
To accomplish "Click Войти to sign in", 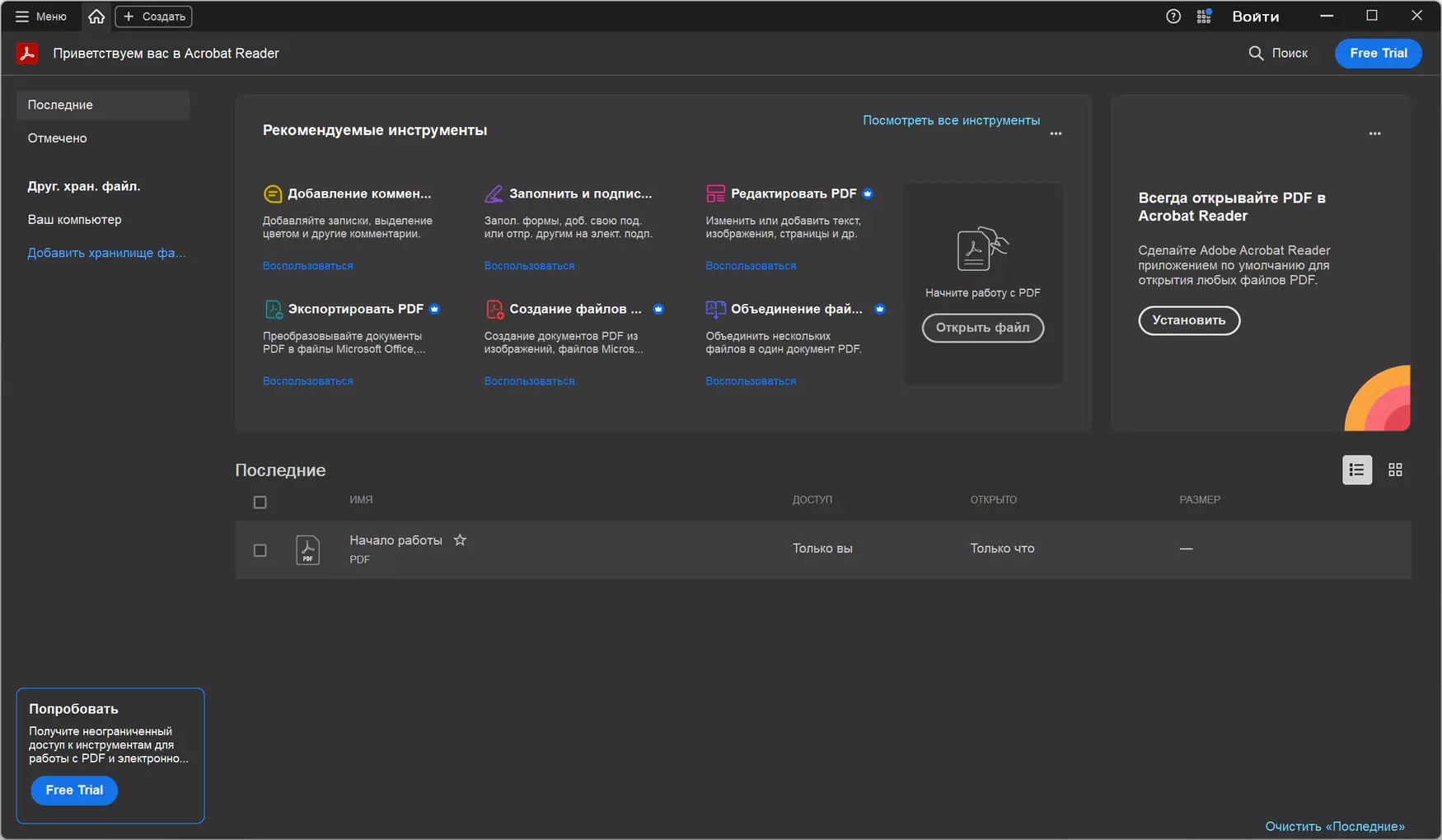I will [x=1256, y=16].
